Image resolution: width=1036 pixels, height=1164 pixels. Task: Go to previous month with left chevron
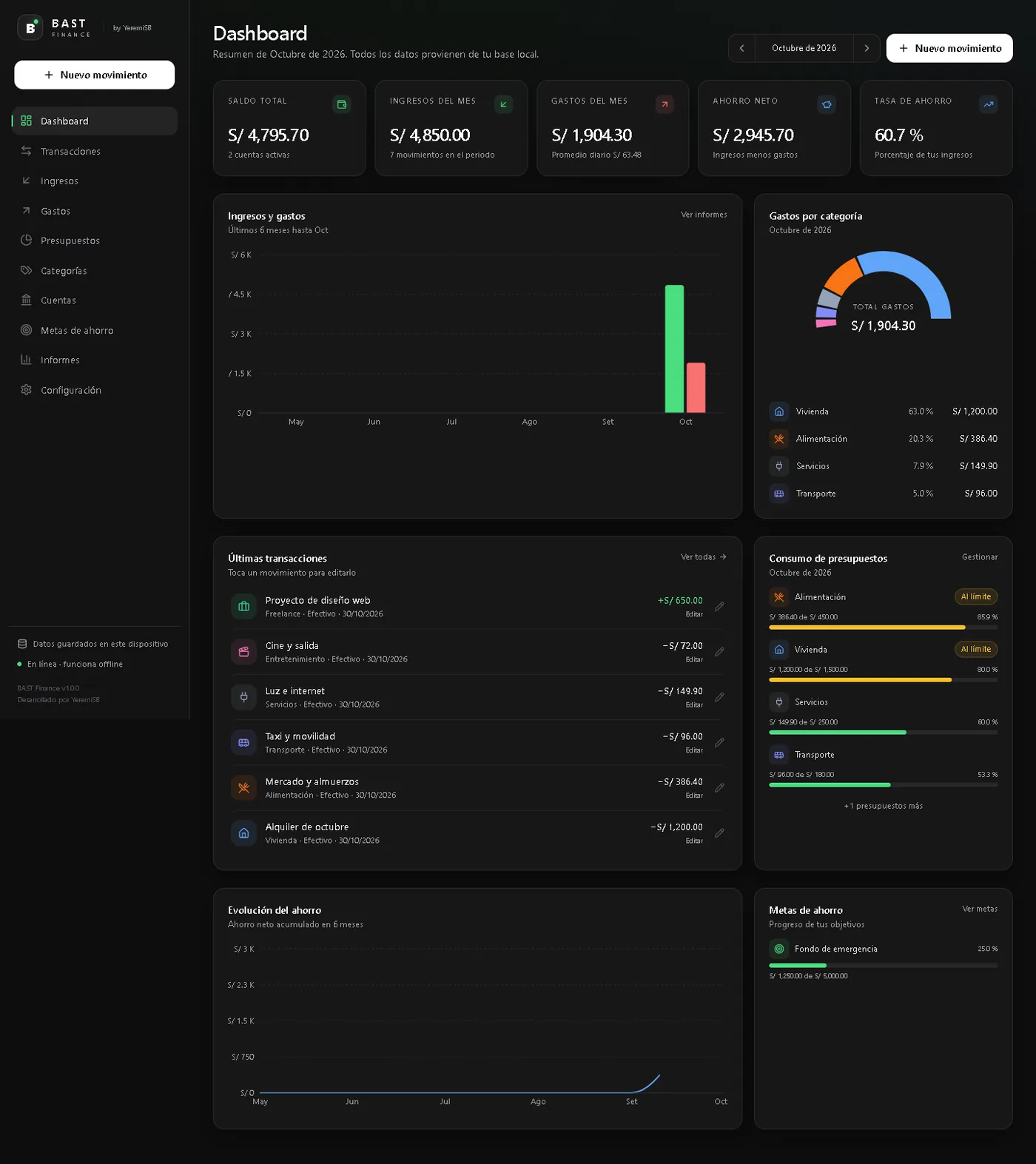click(x=741, y=48)
